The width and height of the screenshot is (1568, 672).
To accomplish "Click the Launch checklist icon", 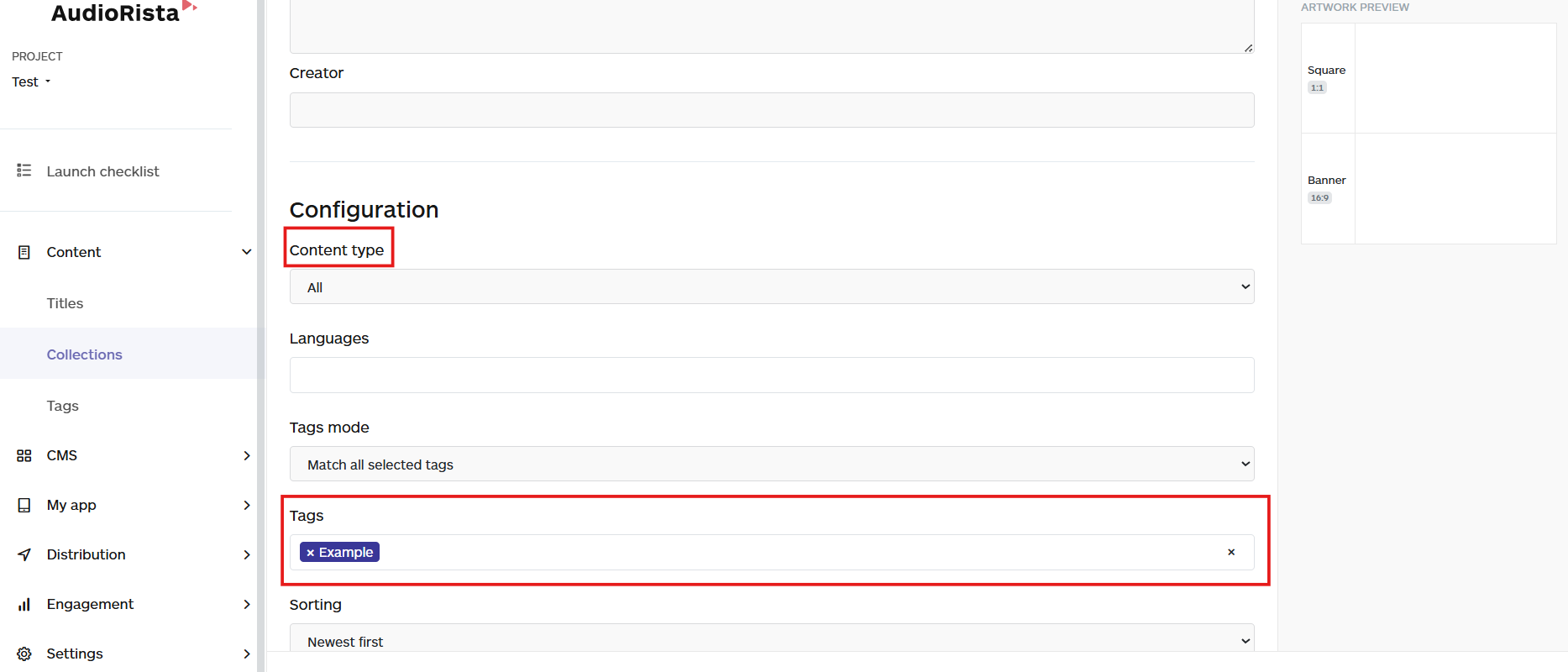I will [24, 171].
